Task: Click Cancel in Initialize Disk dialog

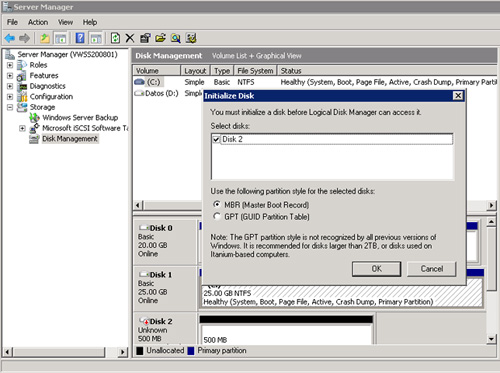Action: click(432, 269)
